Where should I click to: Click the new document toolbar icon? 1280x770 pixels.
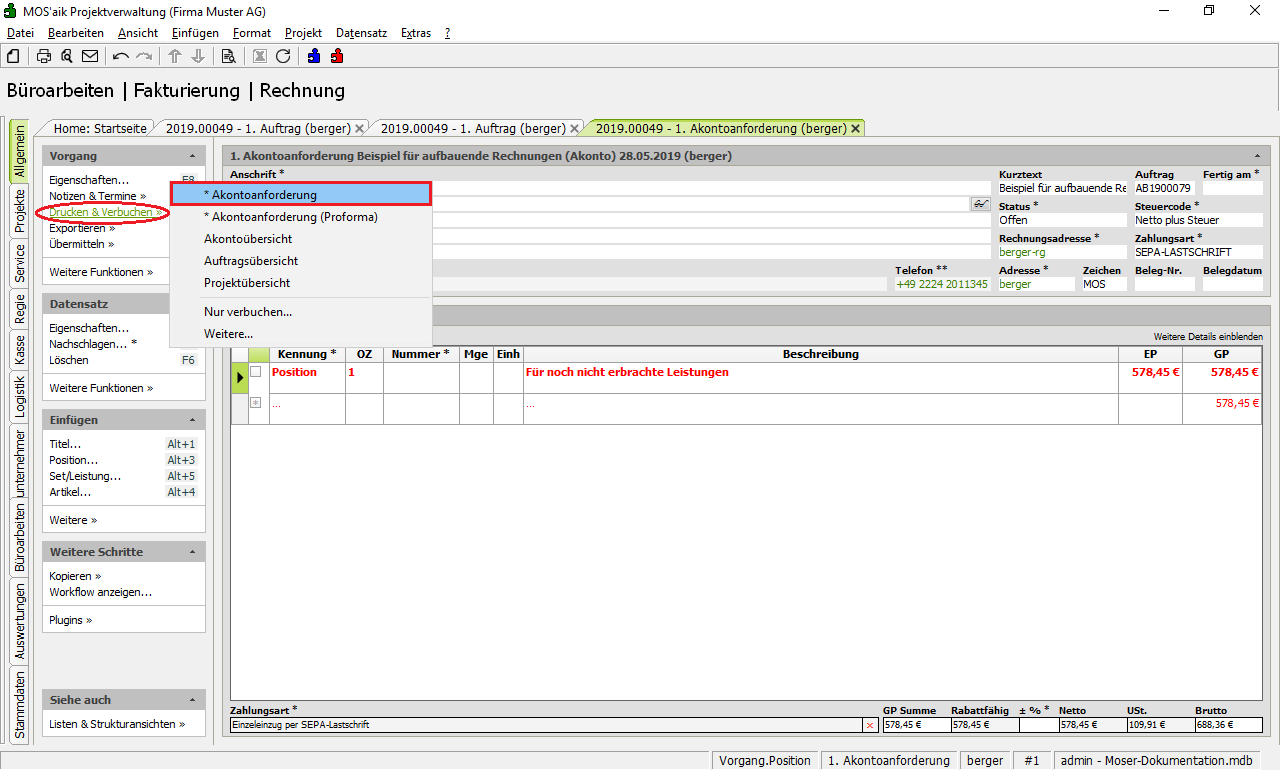click(x=14, y=56)
